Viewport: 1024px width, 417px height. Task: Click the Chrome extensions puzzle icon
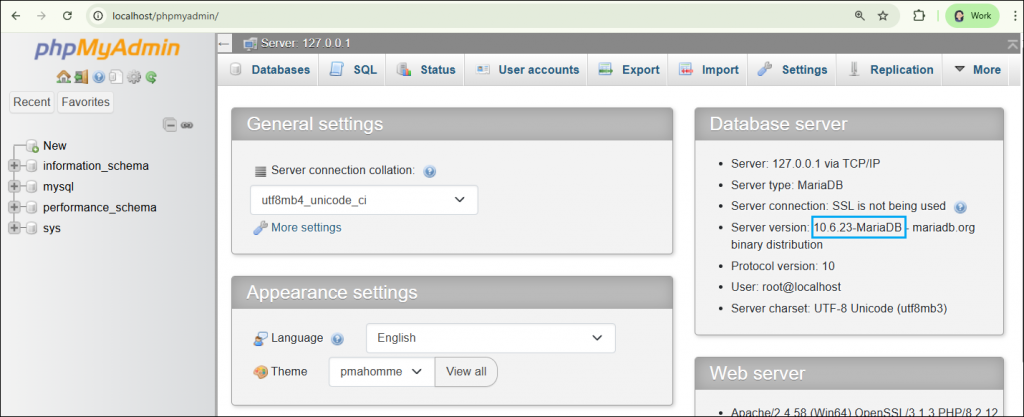pyautogui.click(x=918, y=16)
